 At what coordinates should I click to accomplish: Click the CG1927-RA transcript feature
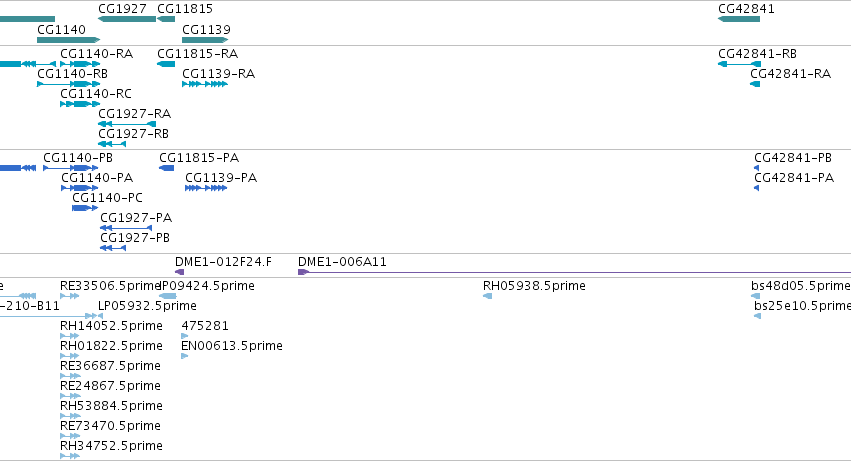[127, 124]
